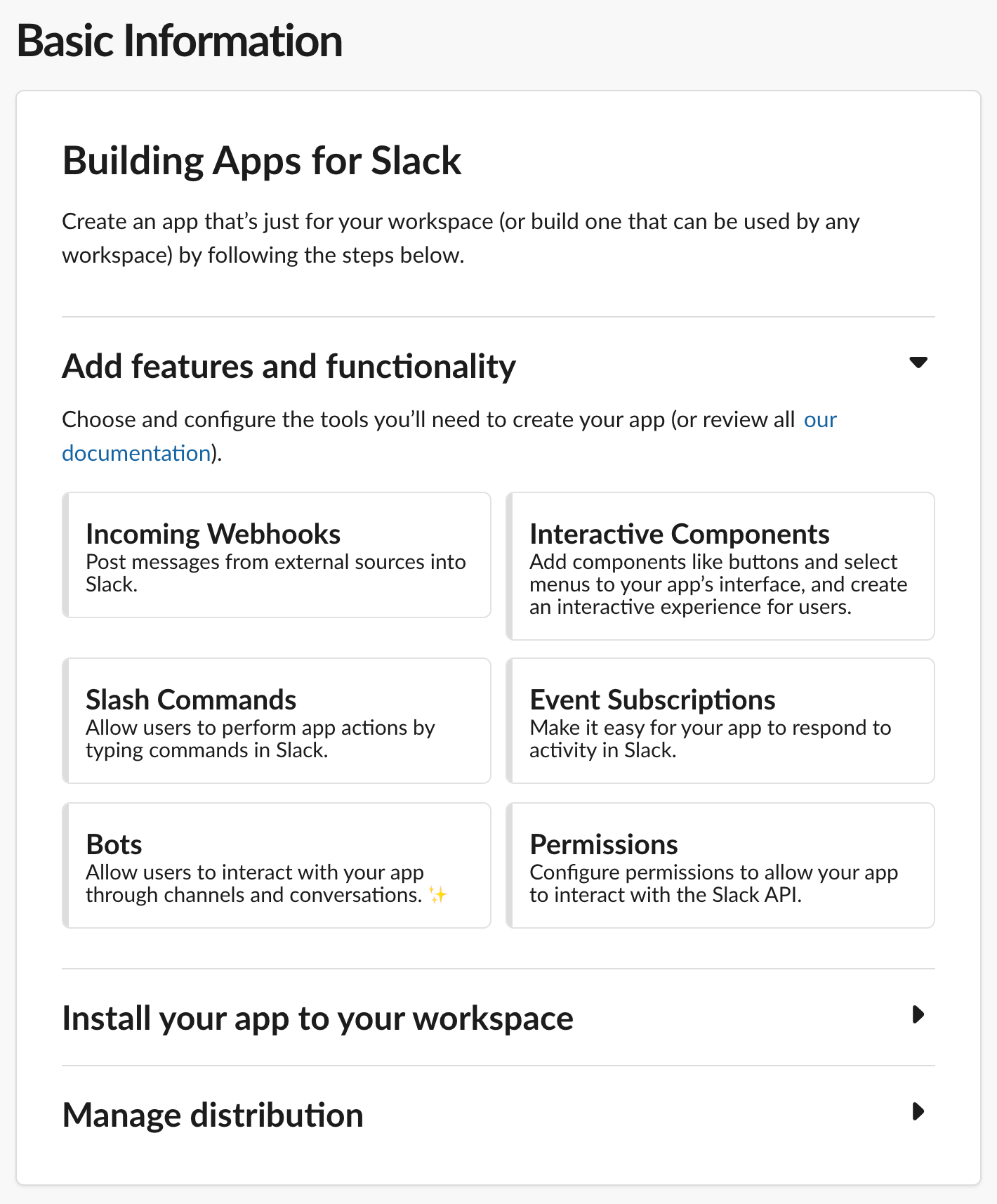Image resolution: width=997 pixels, height=1204 pixels.
Task: Click the 'Add features and functionality' heading
Action: pyautogui.click(x=289, y=367)
